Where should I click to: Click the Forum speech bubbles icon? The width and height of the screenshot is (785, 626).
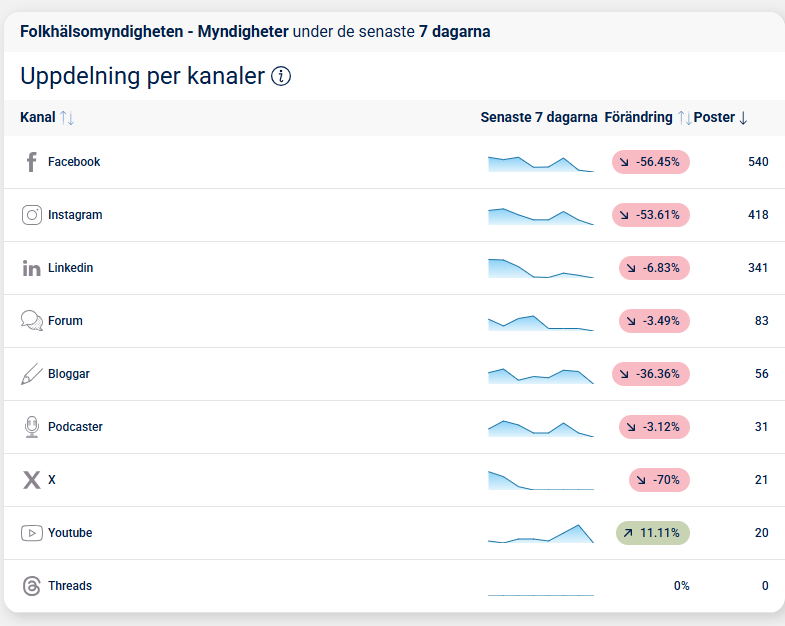click(x=32, y=321)
